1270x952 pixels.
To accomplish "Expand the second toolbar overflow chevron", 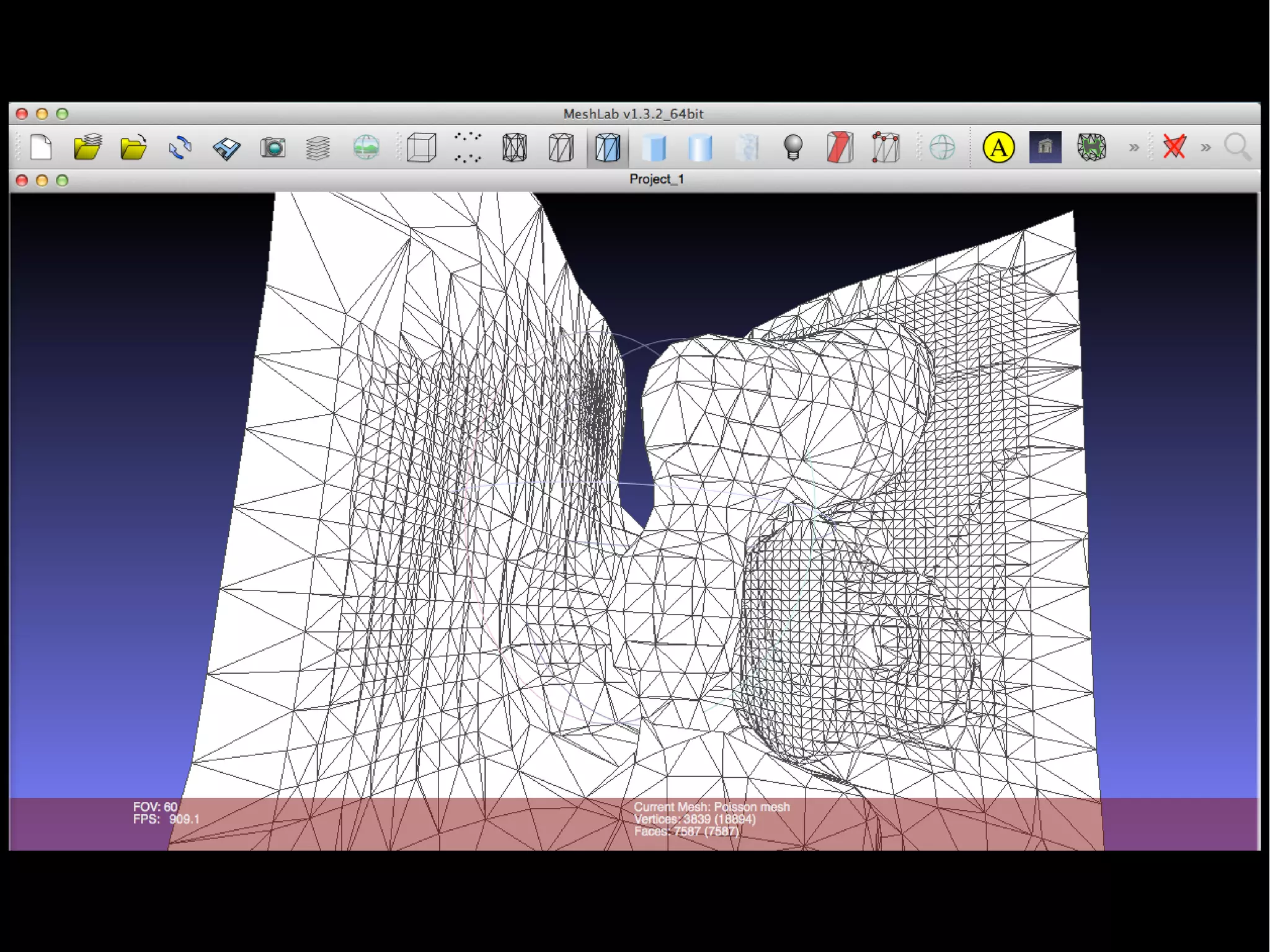I will (1206, 148).
